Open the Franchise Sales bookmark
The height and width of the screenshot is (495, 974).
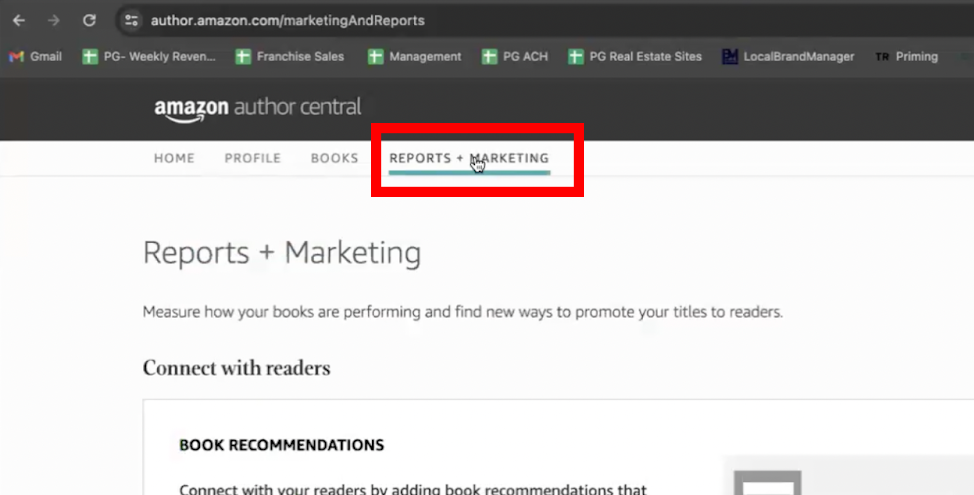[290, 57]
